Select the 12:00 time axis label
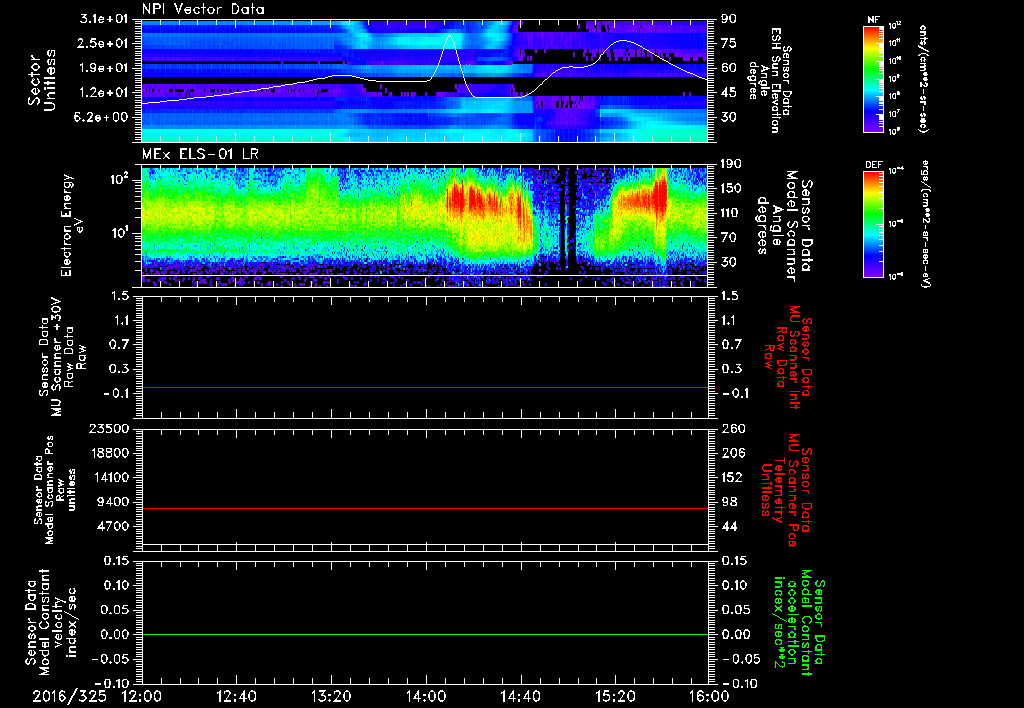 tap(142, 696)
